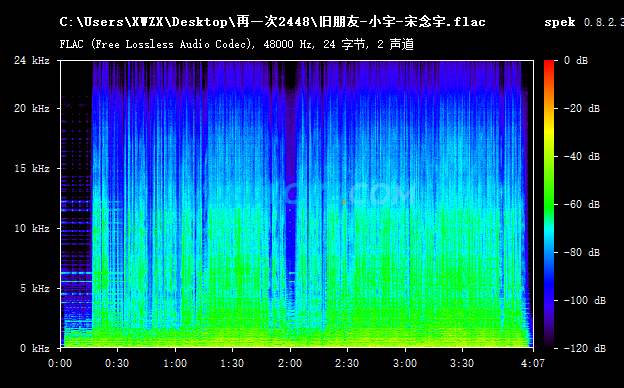Click the 15 kHz frequency axis label
624x388 pixels.
click(32, 168)
